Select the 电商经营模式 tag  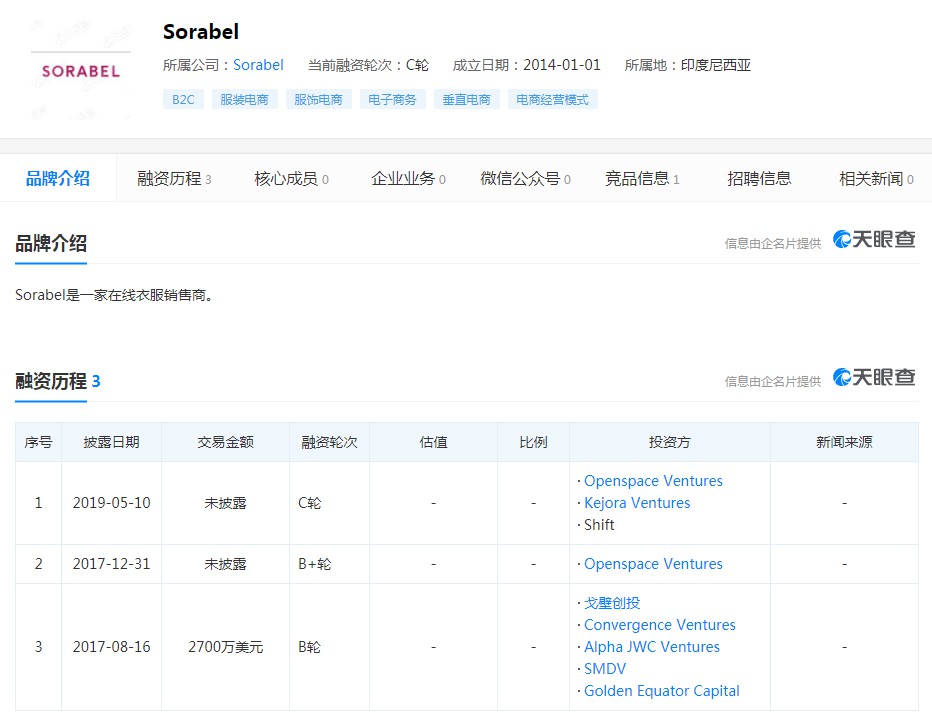pos(552,99)
